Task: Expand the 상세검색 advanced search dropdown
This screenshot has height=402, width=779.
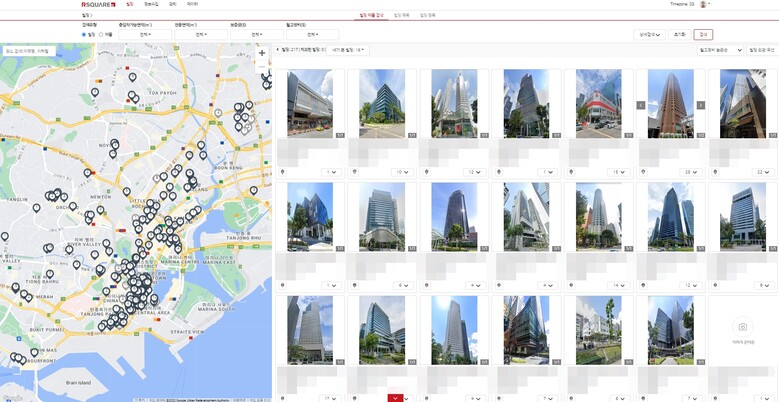Action: click(x=650, y=34)
